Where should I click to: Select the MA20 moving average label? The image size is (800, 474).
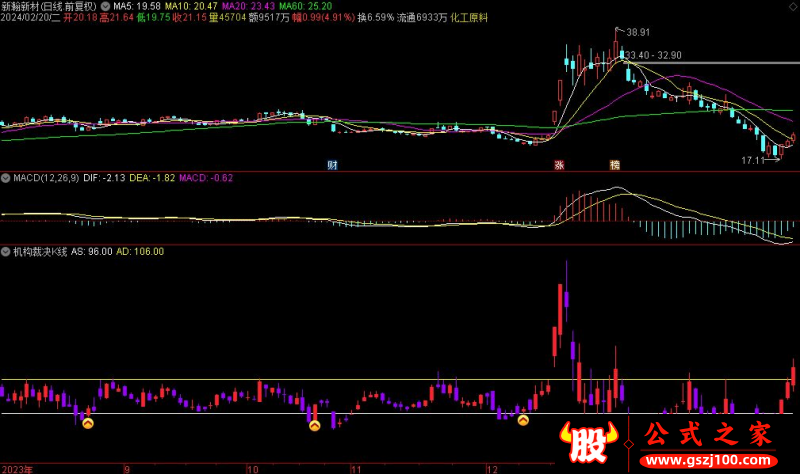click(246, 6)
